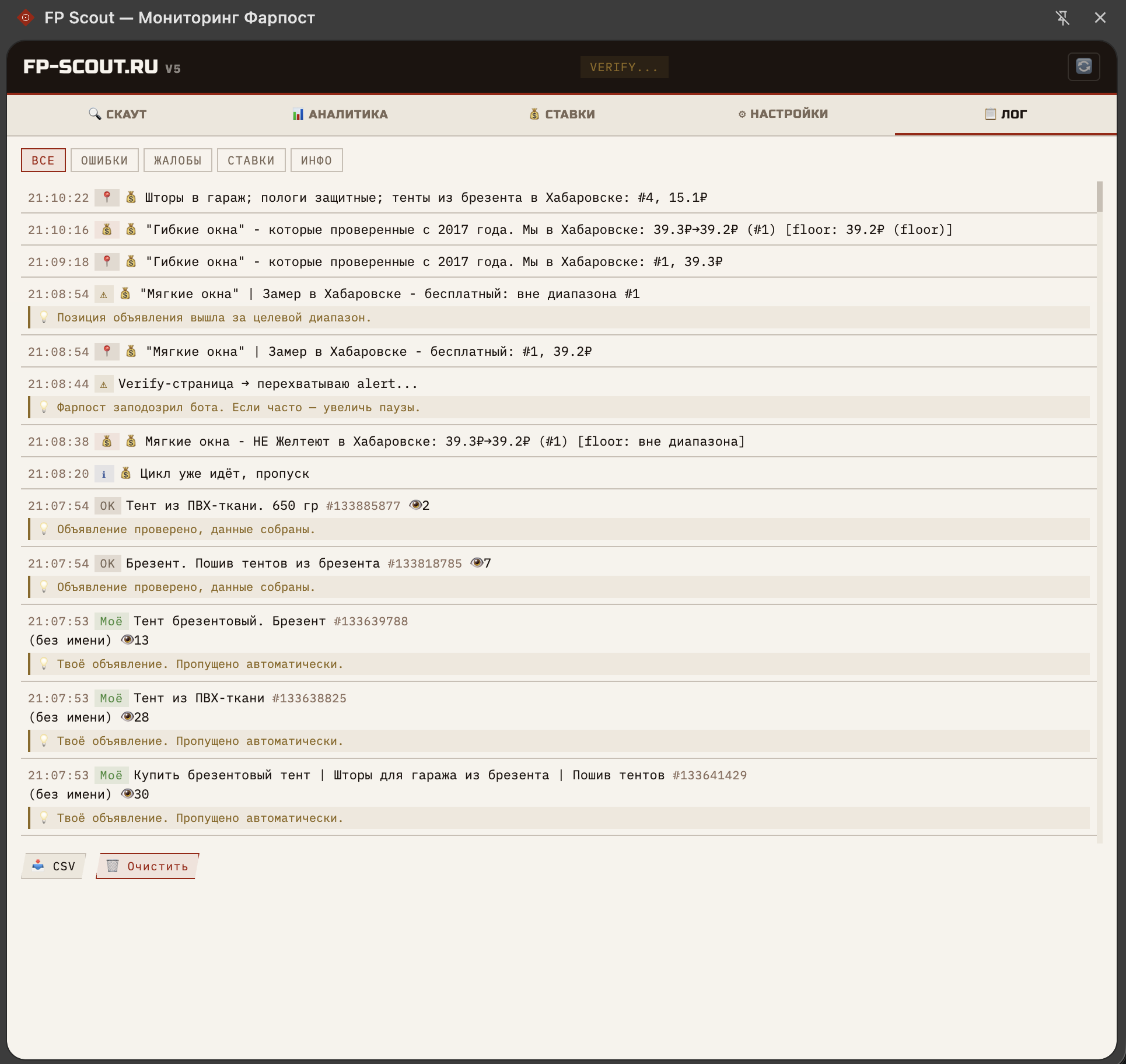Click eye views icon next to 2
The image size is (1126, 1064).
pyautogui.click(x=415, y=505)
